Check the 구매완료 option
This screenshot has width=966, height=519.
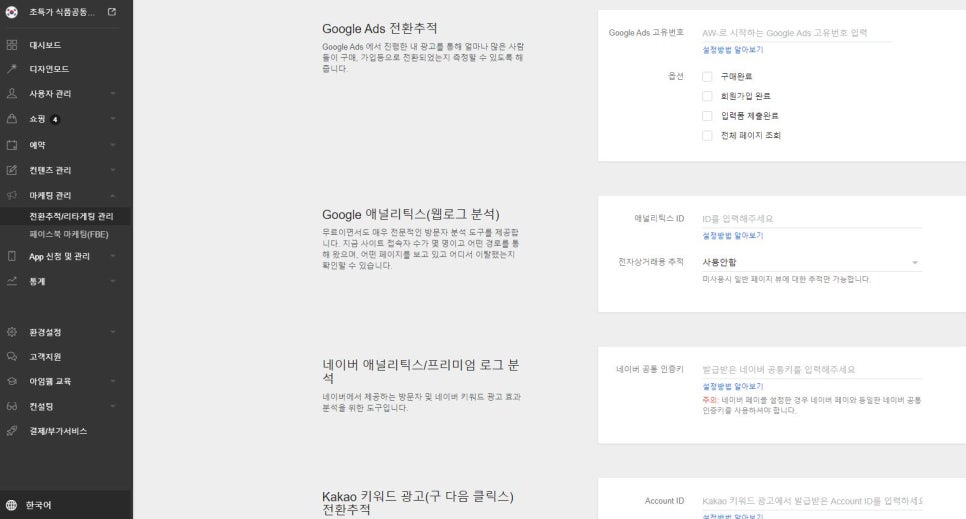(x=707, y=76)
